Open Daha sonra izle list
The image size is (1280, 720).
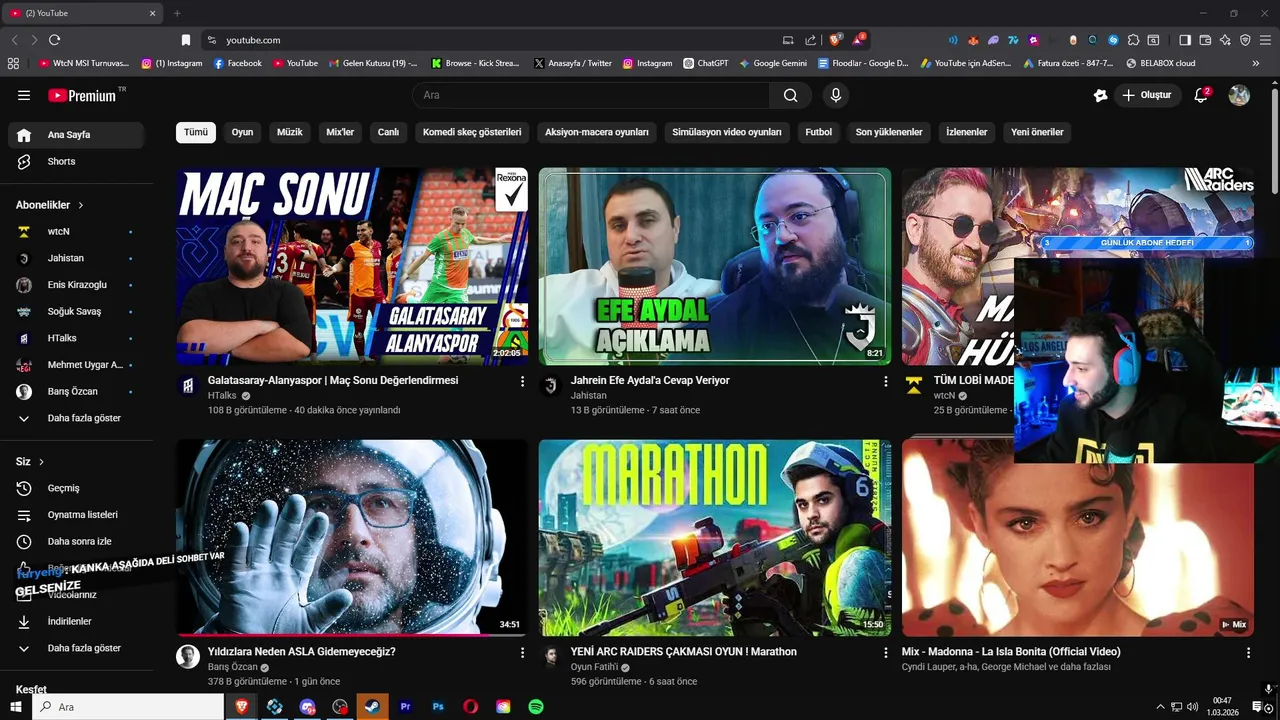point(76,541)
